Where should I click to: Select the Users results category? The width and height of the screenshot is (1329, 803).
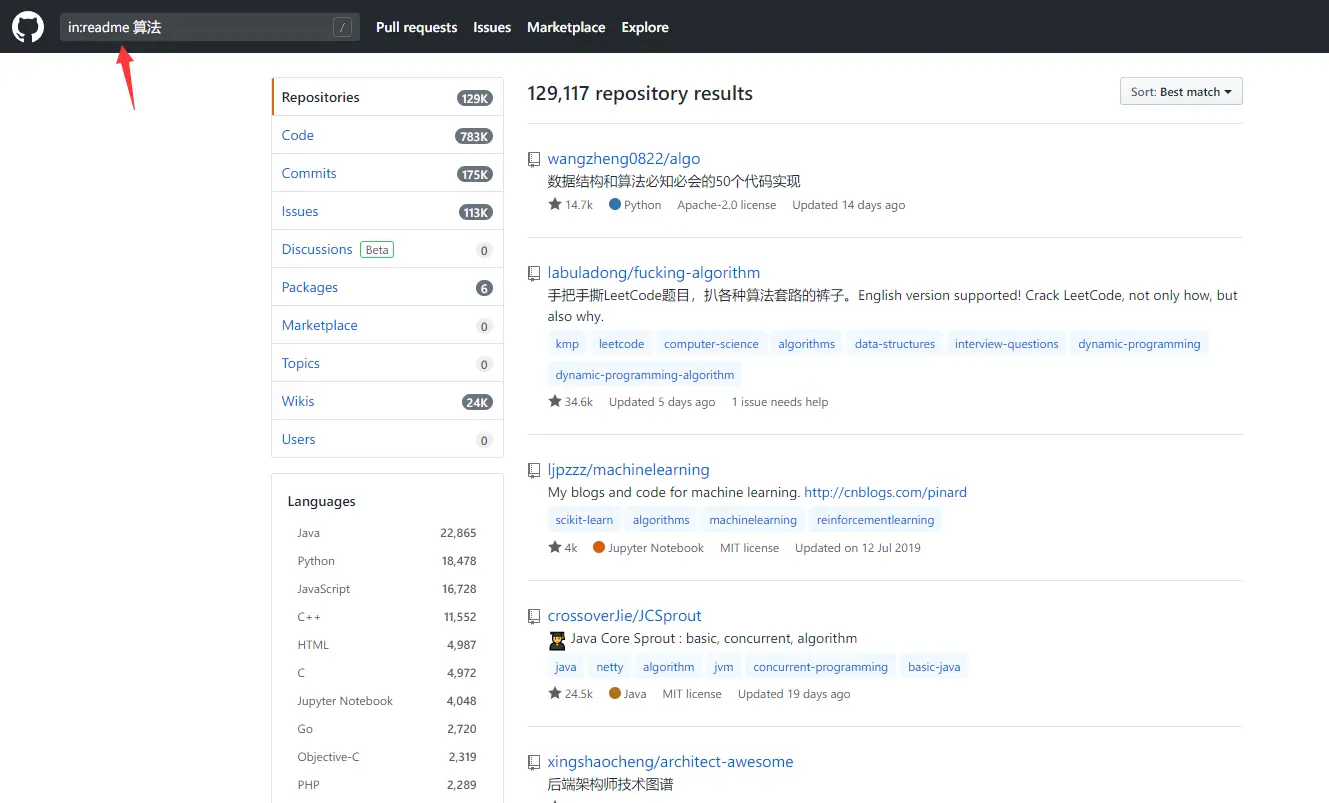[x=387, y=439]
